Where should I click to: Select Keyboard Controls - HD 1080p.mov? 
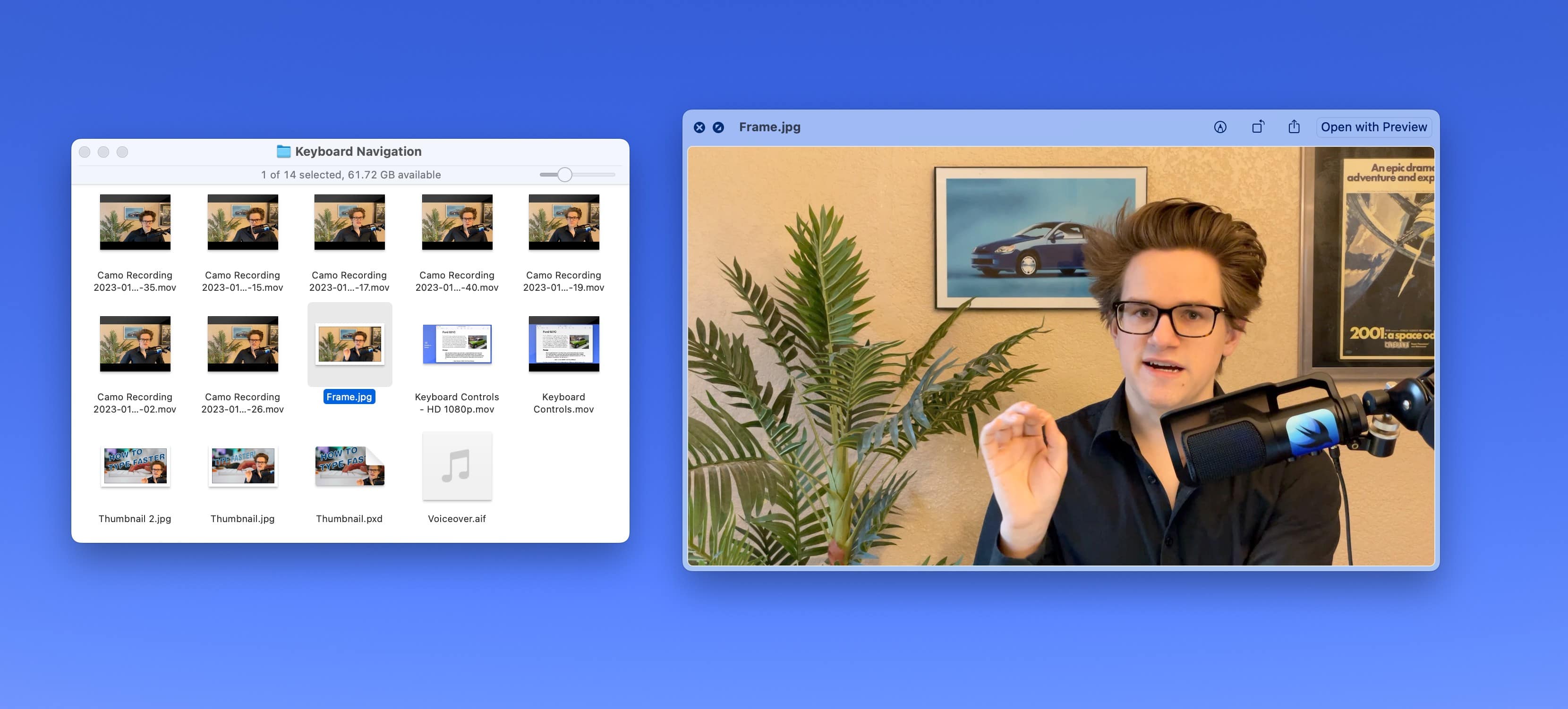tap(457, 344)
